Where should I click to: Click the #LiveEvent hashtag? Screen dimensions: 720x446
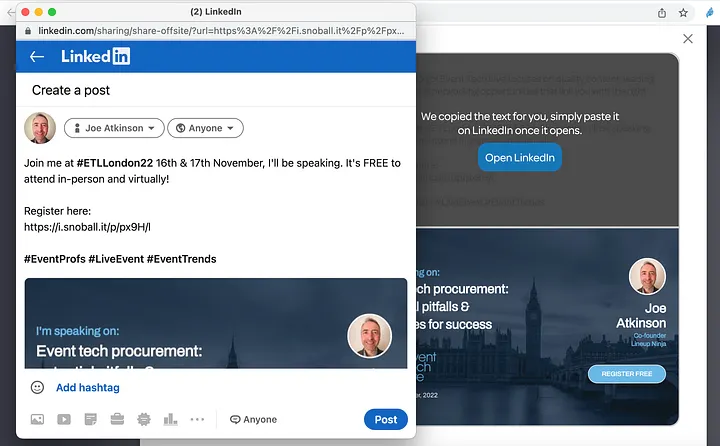click(x=116, y=259)
